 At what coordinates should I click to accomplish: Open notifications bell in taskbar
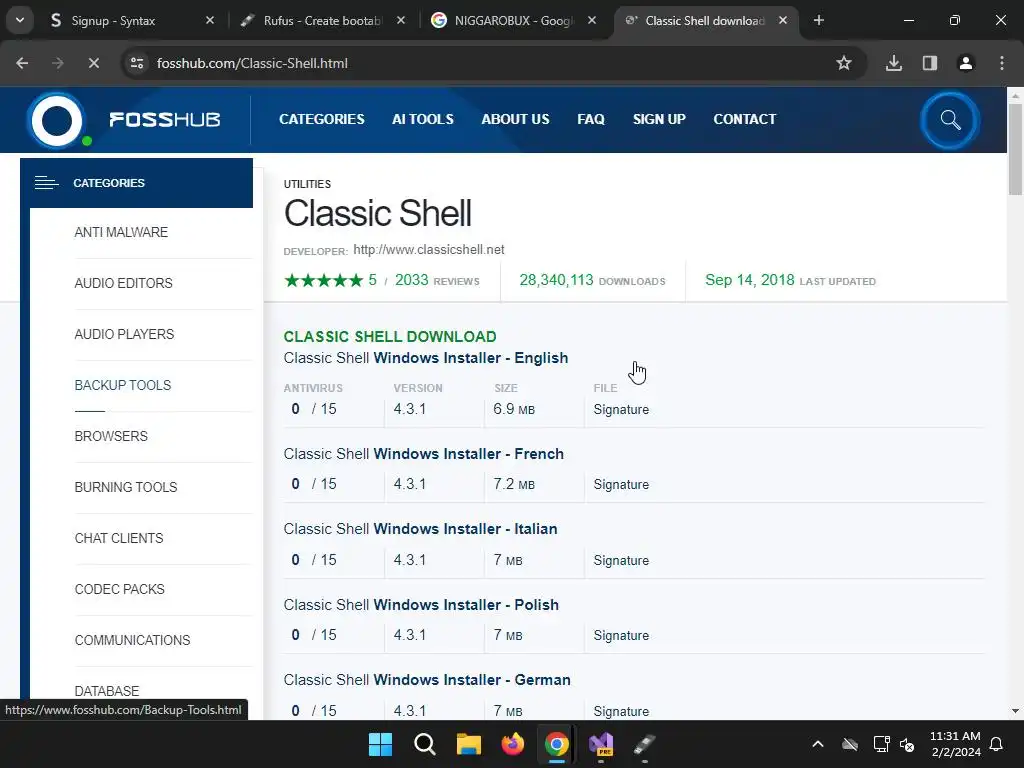pyautogui.click(x=997, y=744)
